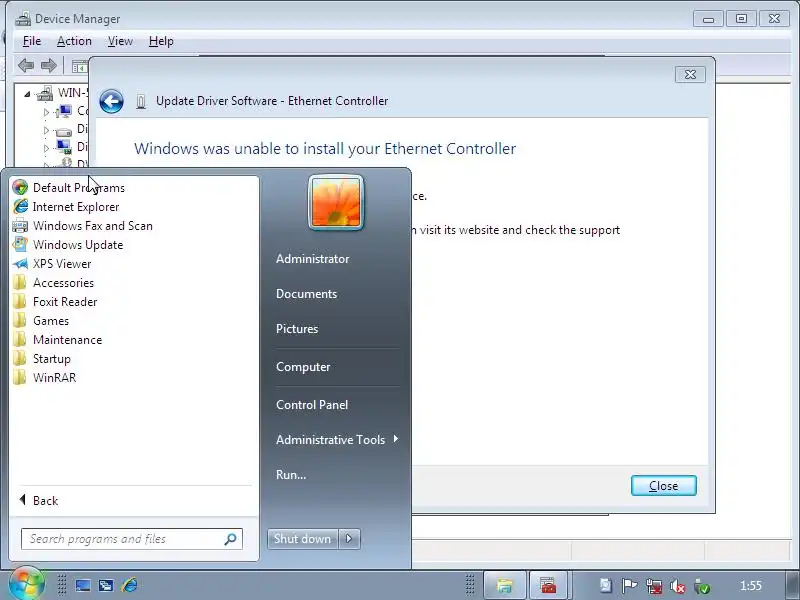Screen dimensions: 800x600
Task: Open Windows Fax and Scan
Action: (92, 226)
